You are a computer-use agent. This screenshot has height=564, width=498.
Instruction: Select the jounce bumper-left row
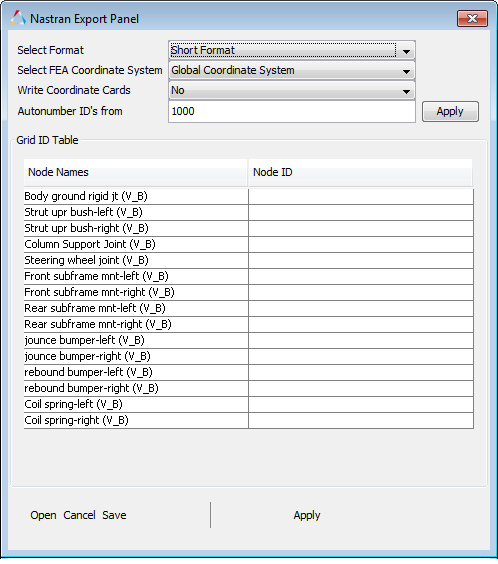[248, 341]
